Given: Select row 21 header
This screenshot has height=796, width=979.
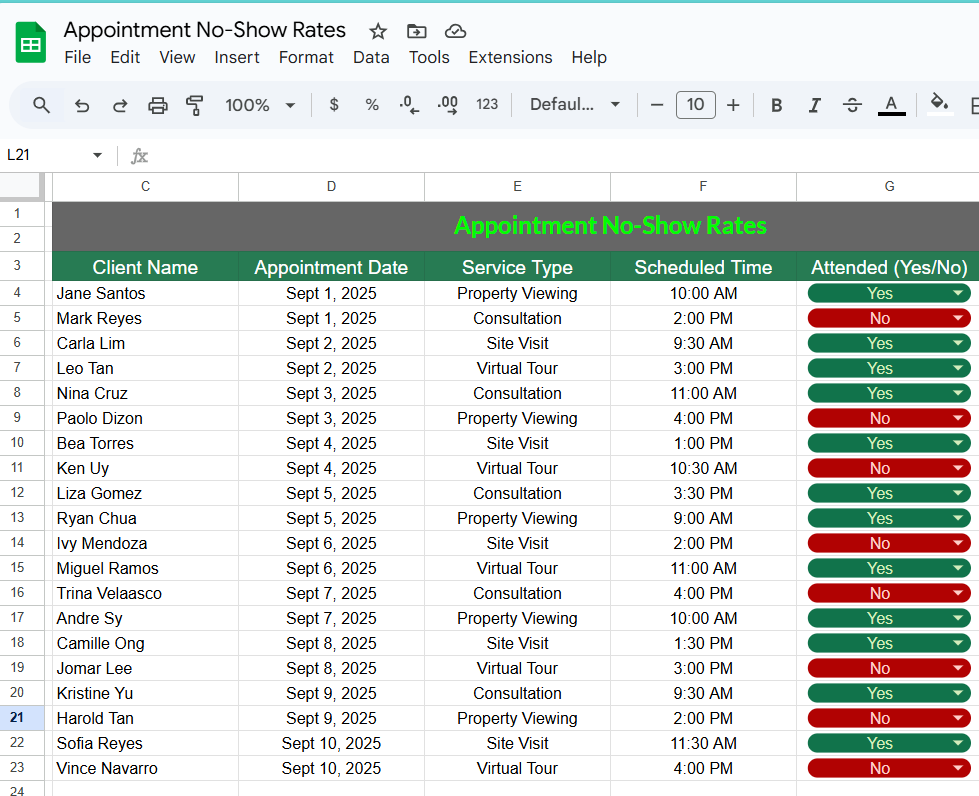Looking at the screenshot, I should pyautogui.click(x=22, y=718).
